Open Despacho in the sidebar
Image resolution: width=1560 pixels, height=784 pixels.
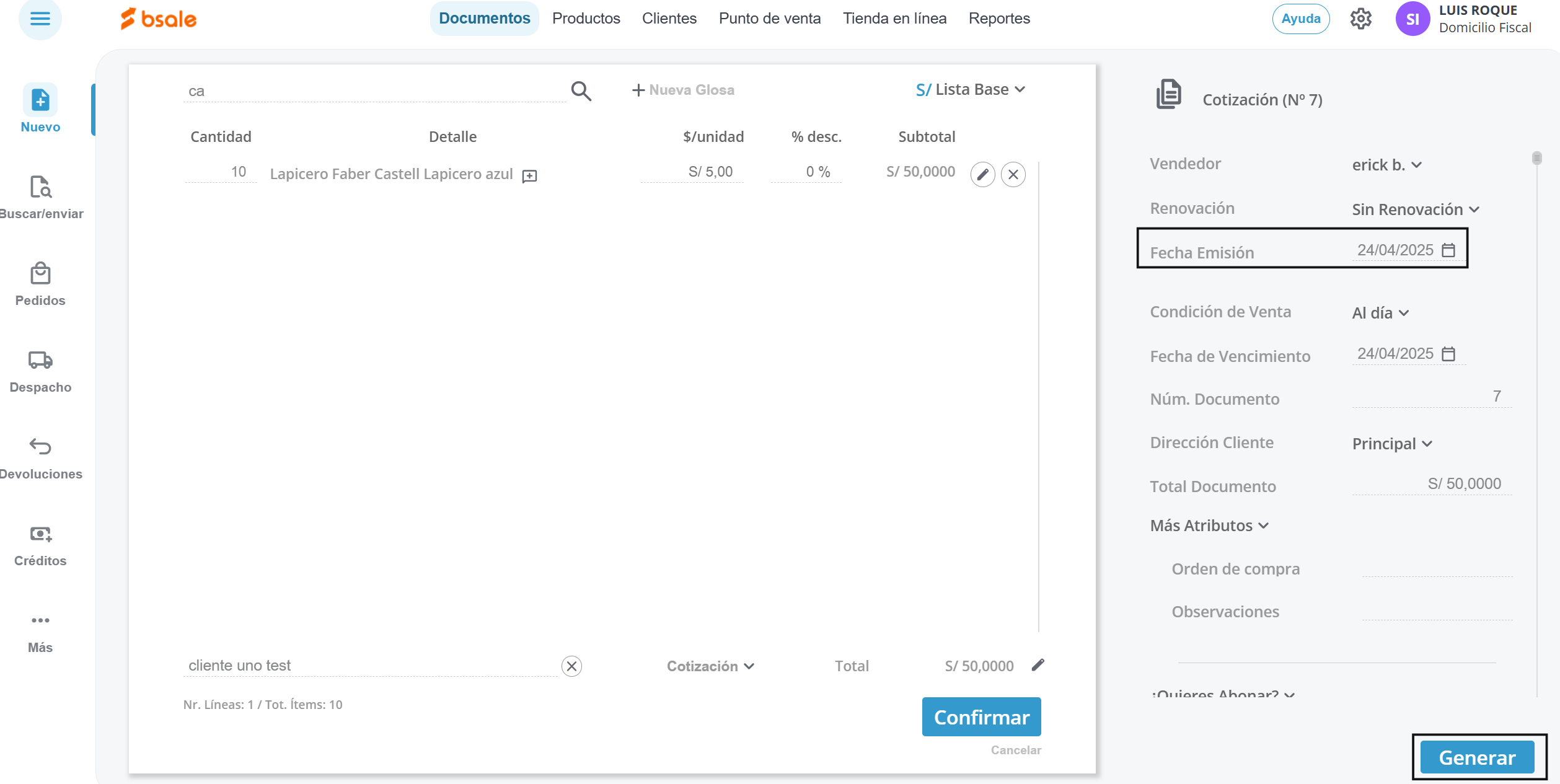[40, 371]
